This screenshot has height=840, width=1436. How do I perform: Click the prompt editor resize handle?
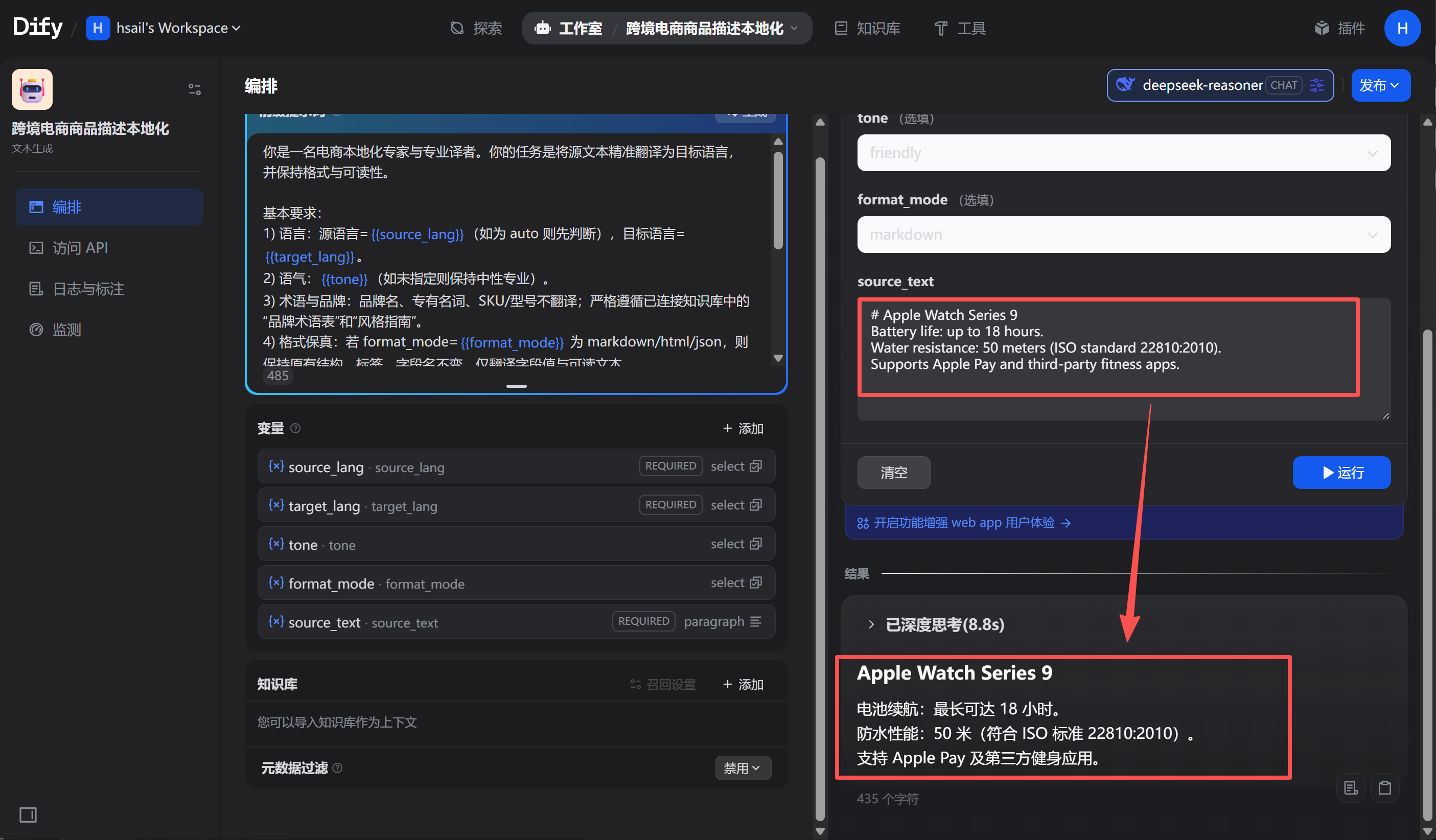pos(516,386)
